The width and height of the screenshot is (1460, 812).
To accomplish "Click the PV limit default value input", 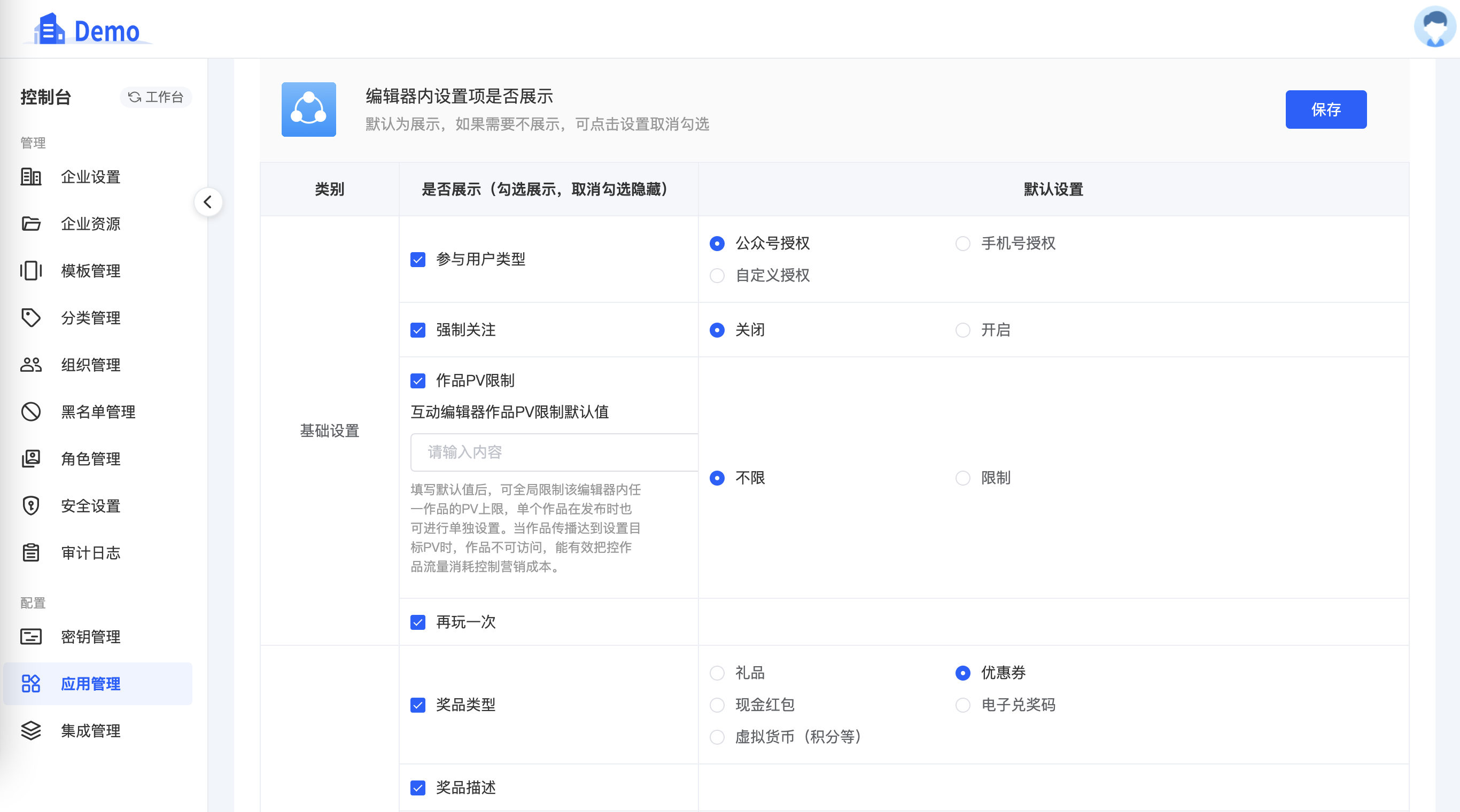I will [x=554, y=452].
